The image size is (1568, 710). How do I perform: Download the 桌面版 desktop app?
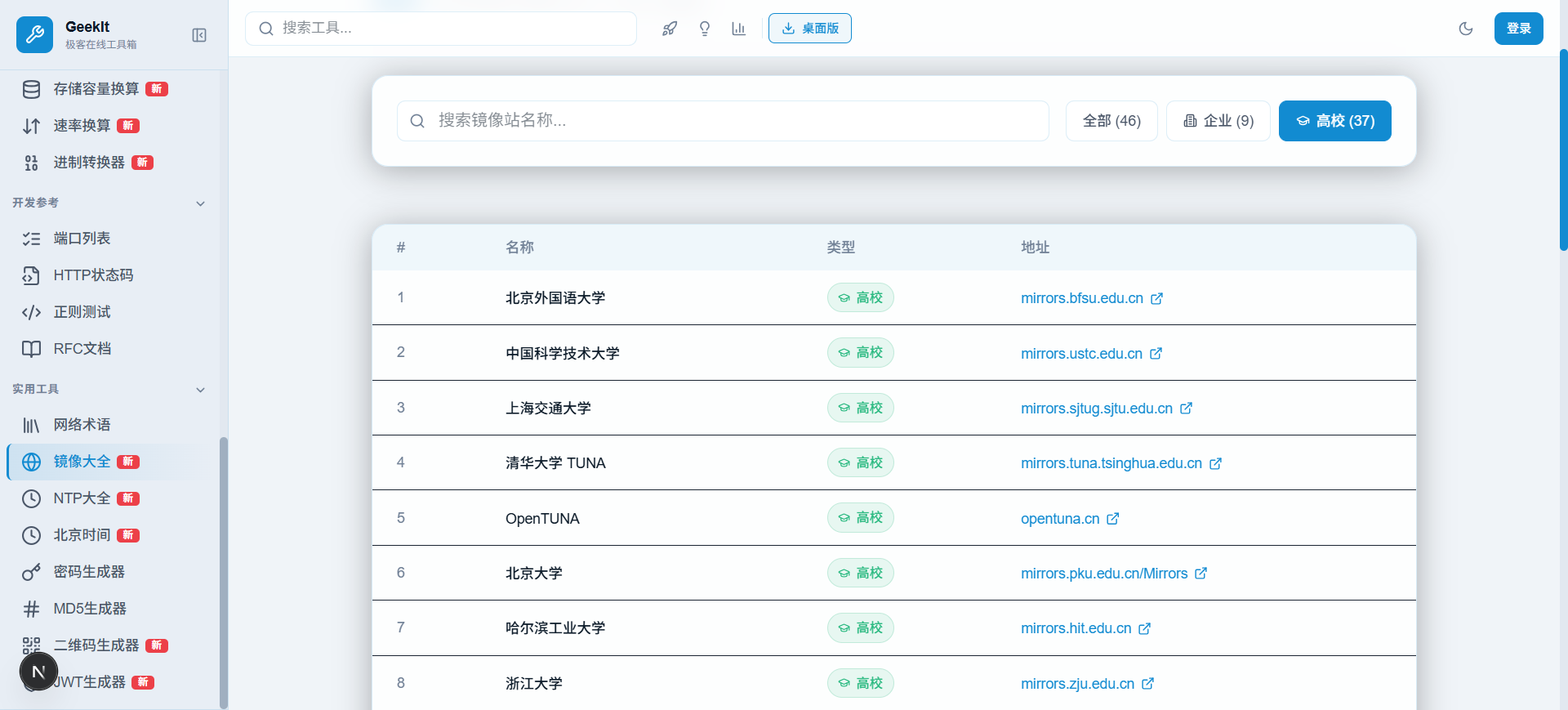tap(810, 29)
